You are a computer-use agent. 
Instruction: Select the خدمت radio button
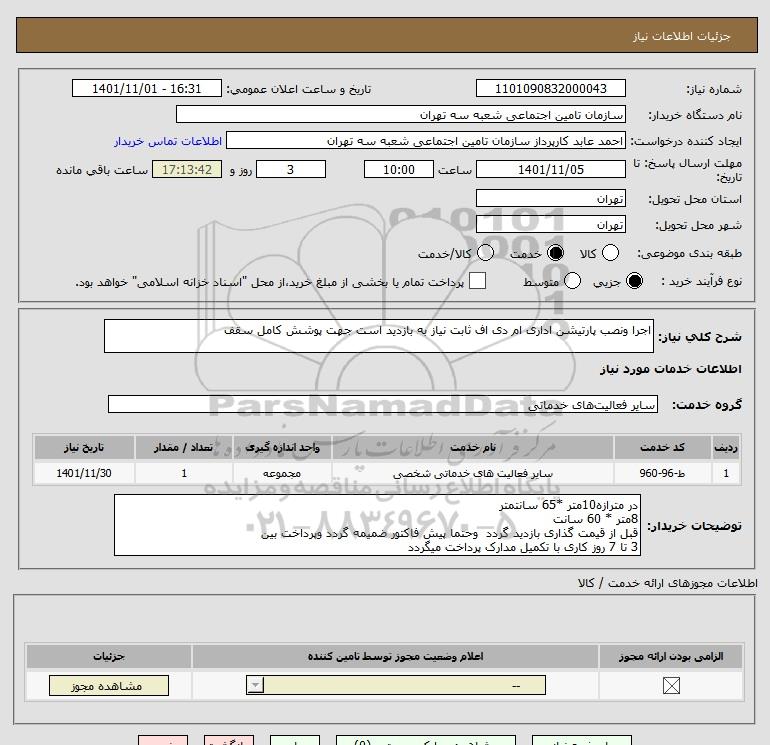tap(556, 253)
